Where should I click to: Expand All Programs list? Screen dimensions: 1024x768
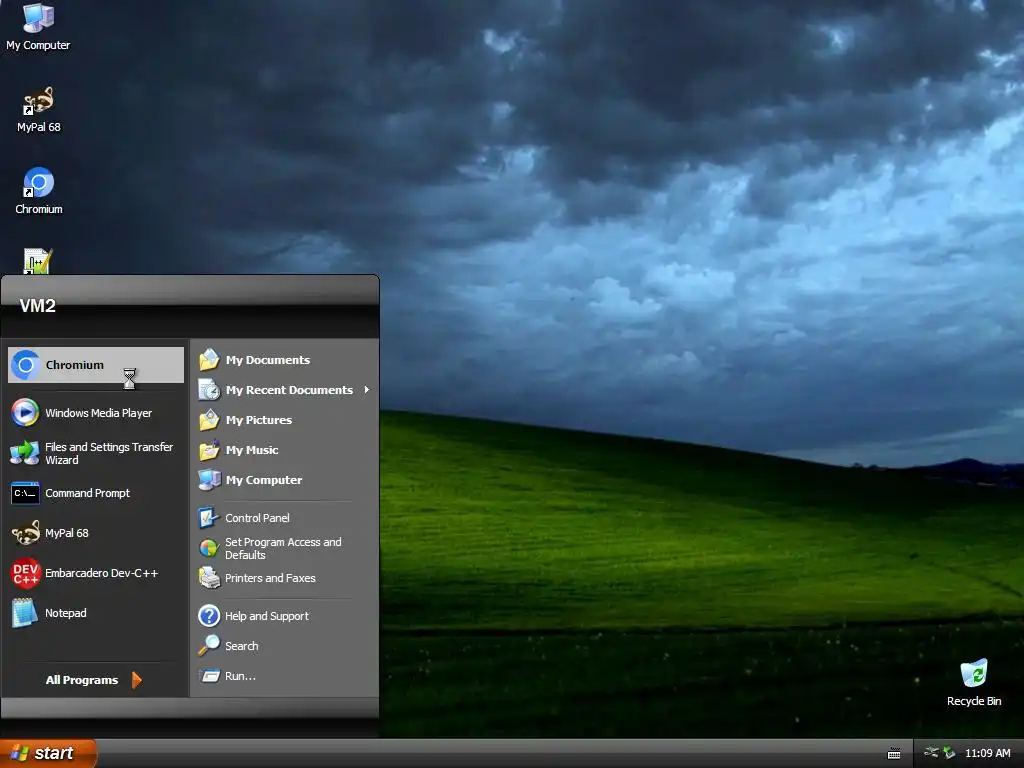click(x=94, y=680)
